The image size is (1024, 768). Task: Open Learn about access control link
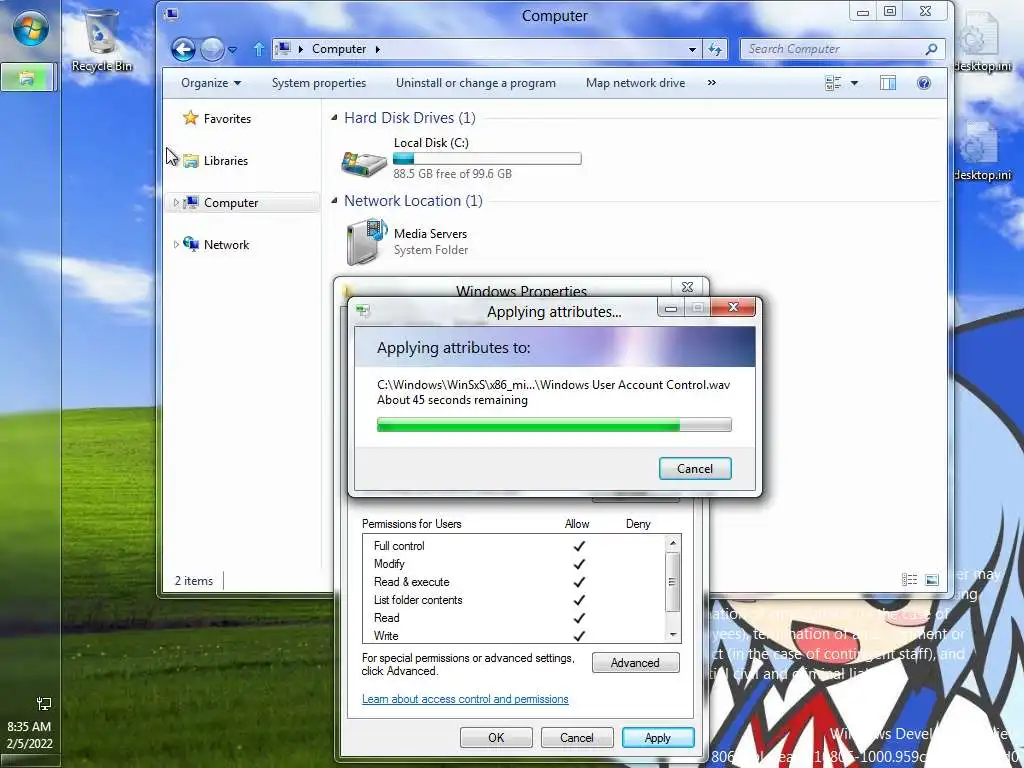(465, 699)
